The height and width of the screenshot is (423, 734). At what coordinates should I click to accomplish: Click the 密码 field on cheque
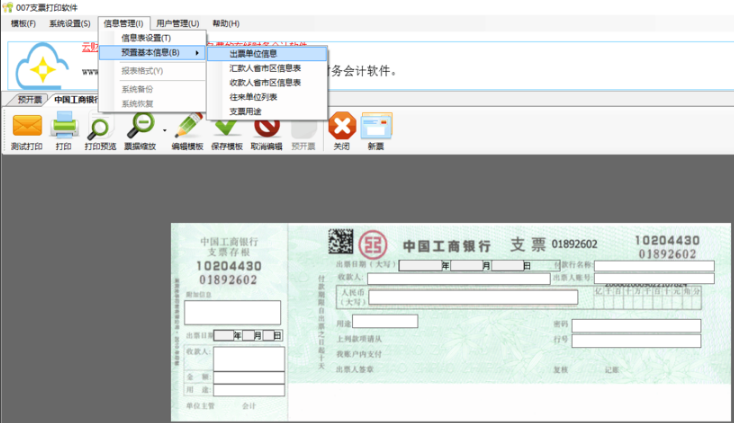click(x=636, y=326)
